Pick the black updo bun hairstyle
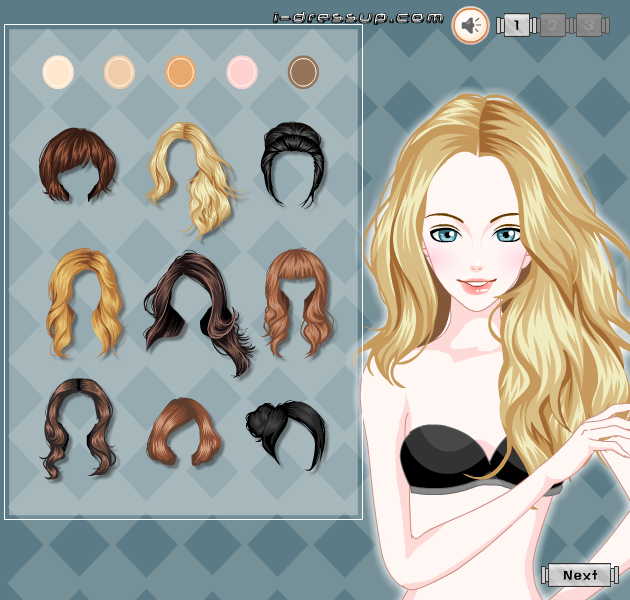630x600 pixels. pos(292,164)
